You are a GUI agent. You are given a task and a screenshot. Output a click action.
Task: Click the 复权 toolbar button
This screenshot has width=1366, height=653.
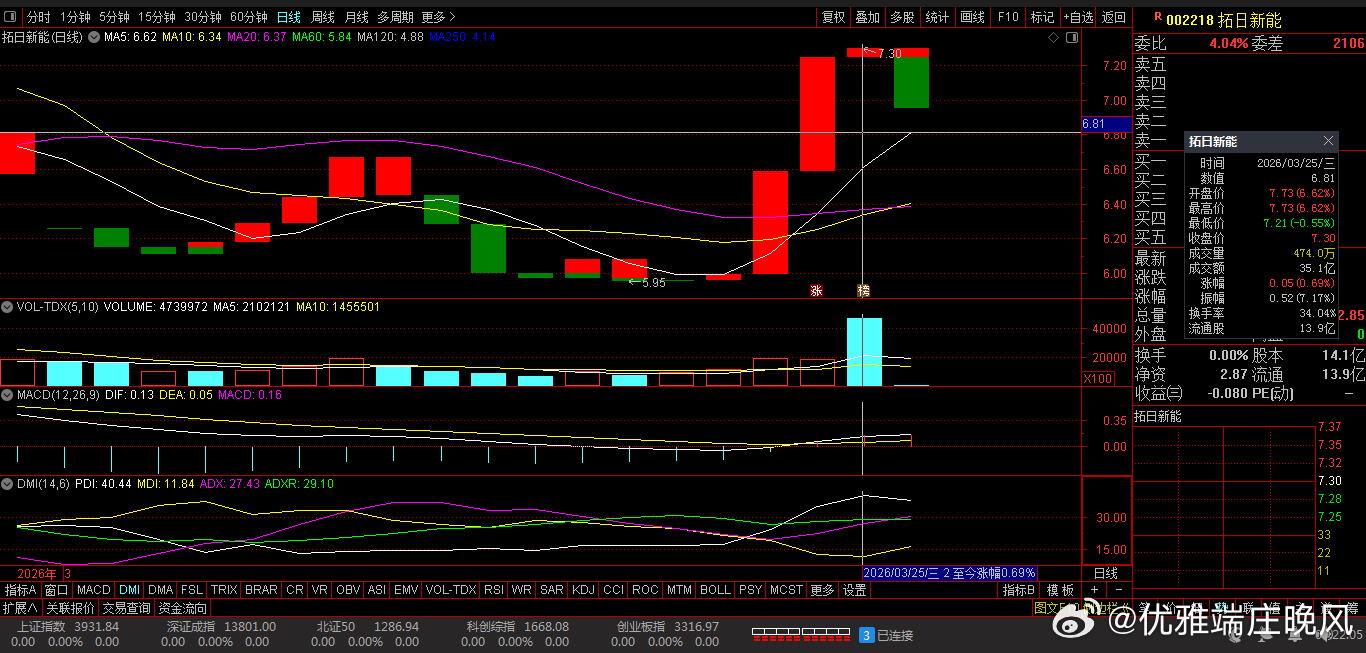834,17
